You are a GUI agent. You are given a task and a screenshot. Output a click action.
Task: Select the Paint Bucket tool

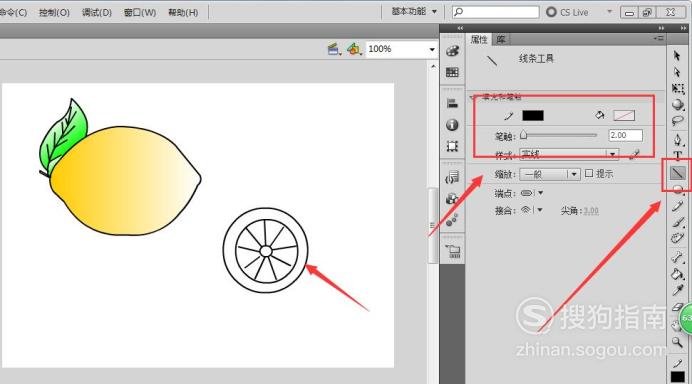tap(677, 274)
